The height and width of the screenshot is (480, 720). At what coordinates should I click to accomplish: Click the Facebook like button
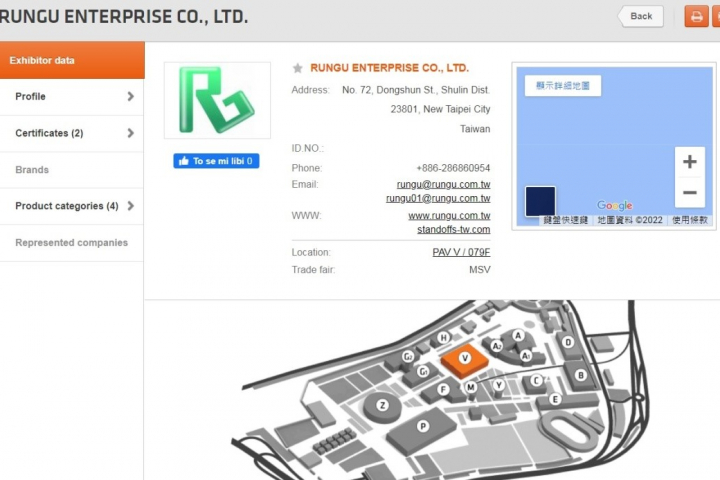pos(216,161)
